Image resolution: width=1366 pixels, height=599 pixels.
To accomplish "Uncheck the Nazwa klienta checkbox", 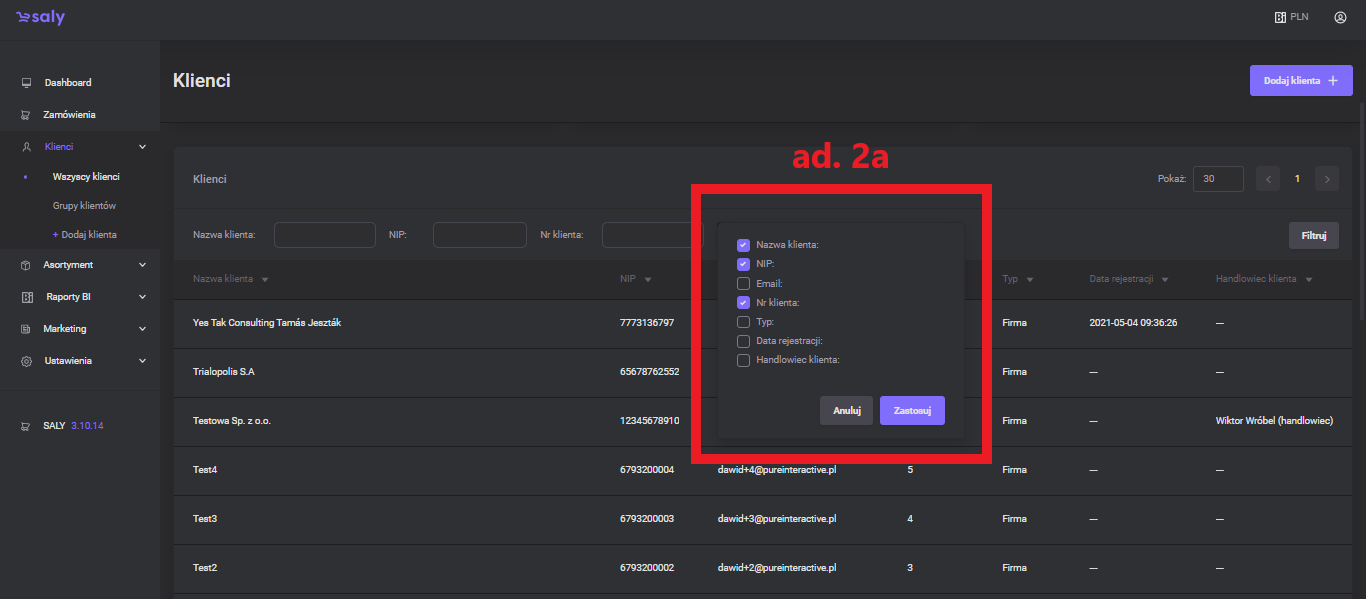I will [743, 245].
